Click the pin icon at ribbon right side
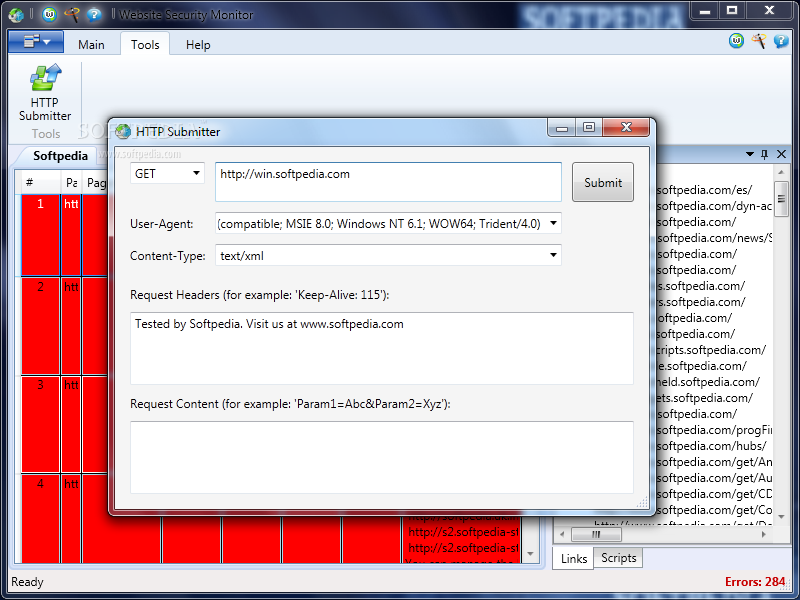The height and width of the screenshot is (600, 800). [x=759, y=41]
